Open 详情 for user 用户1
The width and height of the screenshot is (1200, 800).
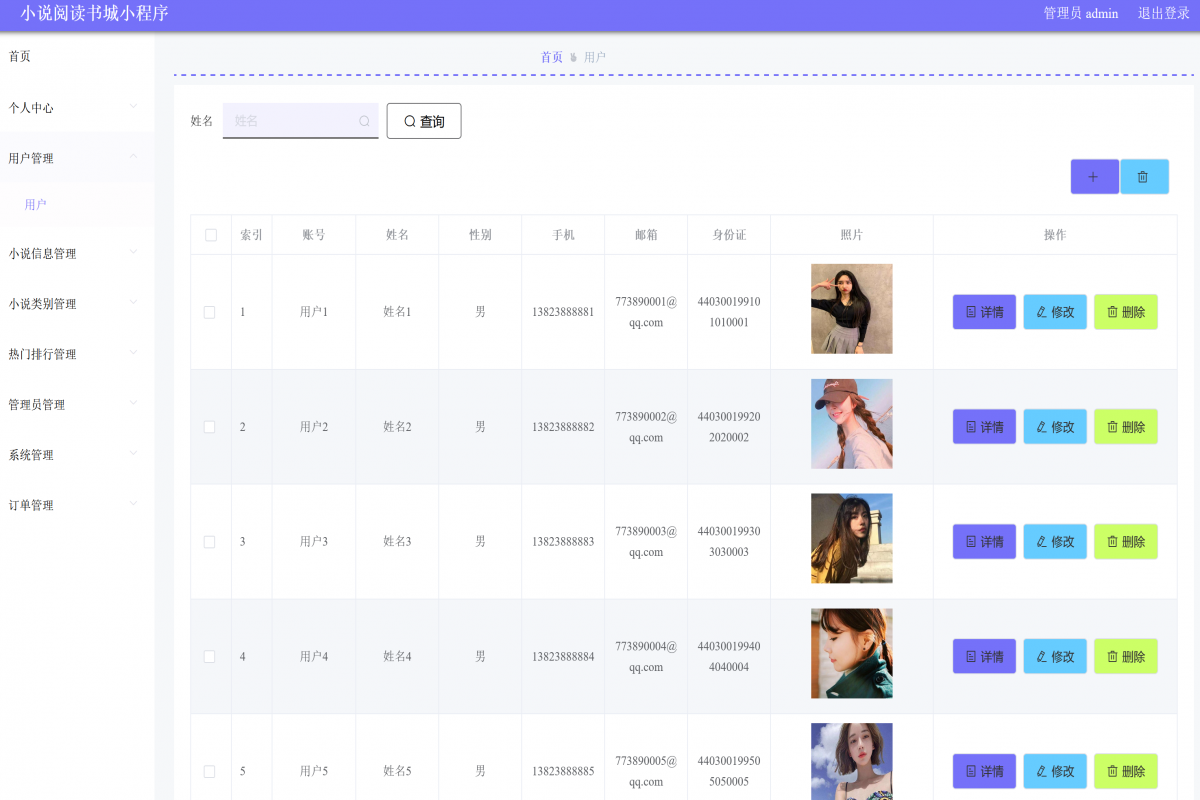click(x=984, y=312)
